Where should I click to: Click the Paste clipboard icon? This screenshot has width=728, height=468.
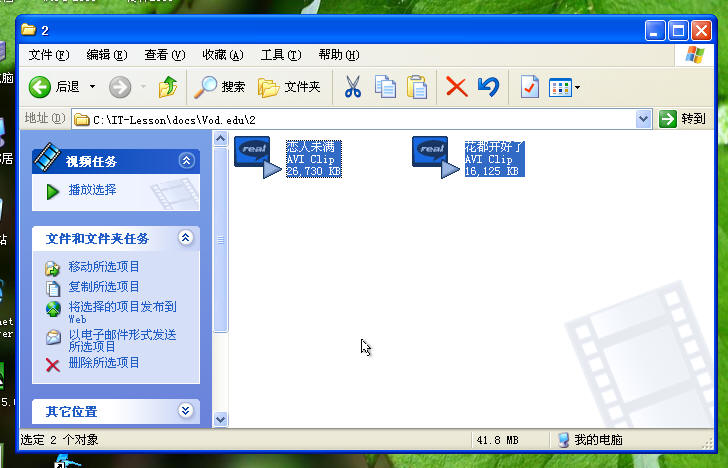(417, 88)
